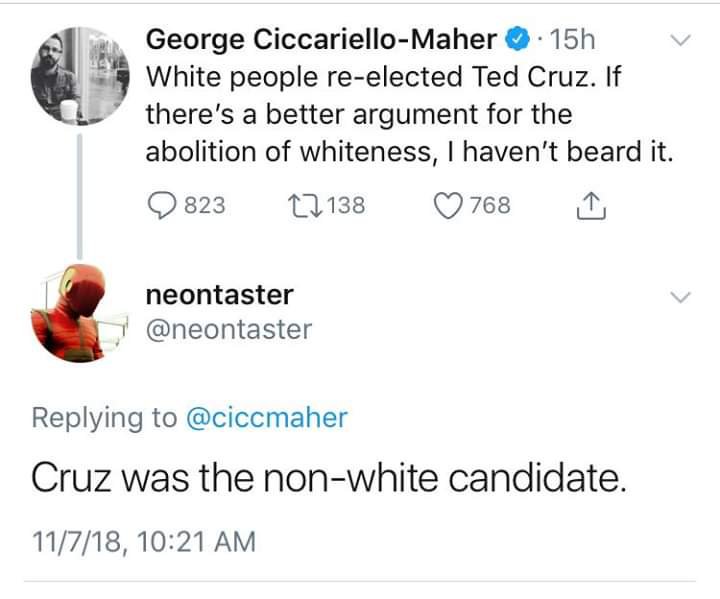Click the 768 likes count

(490, 206)
